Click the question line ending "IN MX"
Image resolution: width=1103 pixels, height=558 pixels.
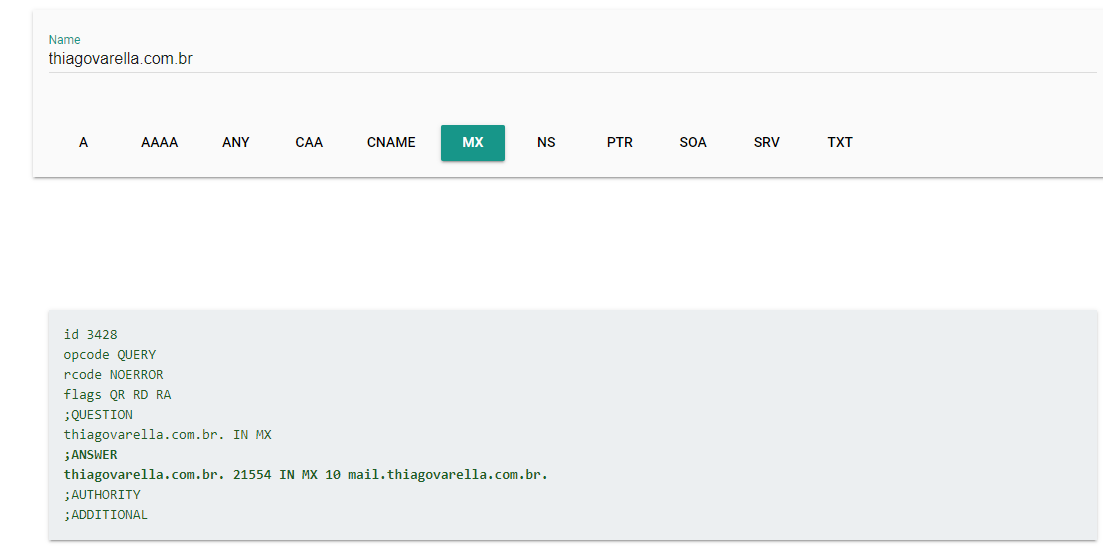pyautogui.click(x=167, y=435)
